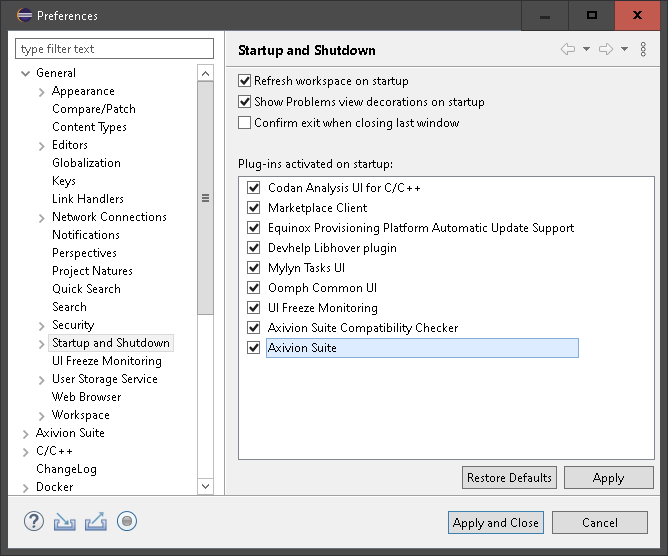Expand the Editors tree node

(41, 146)
